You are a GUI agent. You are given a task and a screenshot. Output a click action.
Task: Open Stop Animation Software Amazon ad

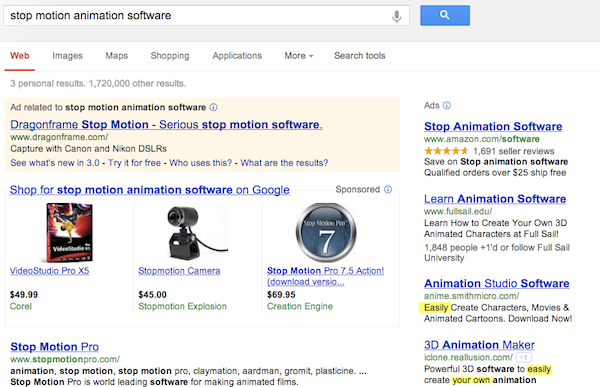[x=493, y=126]
